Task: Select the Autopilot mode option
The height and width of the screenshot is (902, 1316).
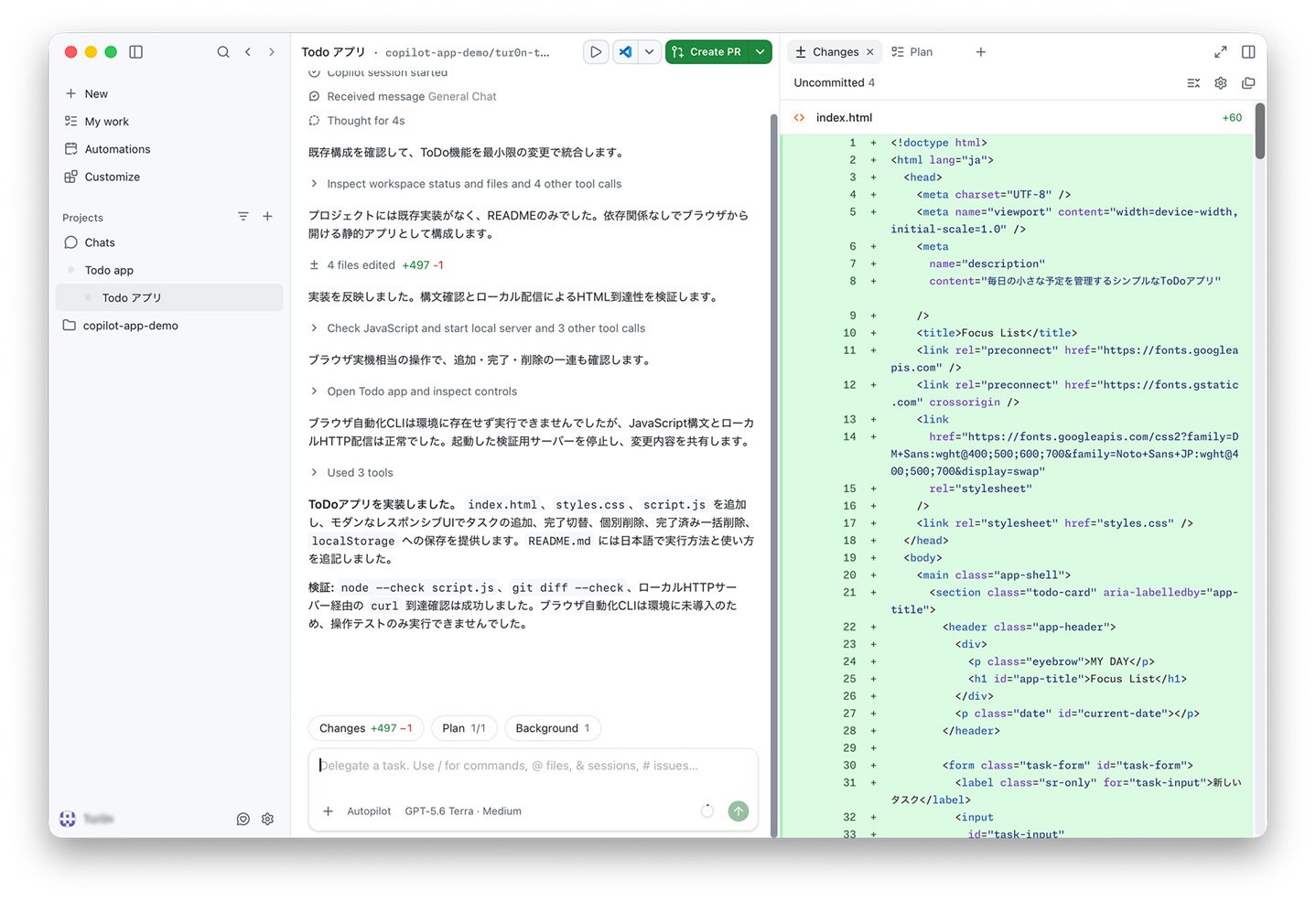Action: click(x=369, y=811)
